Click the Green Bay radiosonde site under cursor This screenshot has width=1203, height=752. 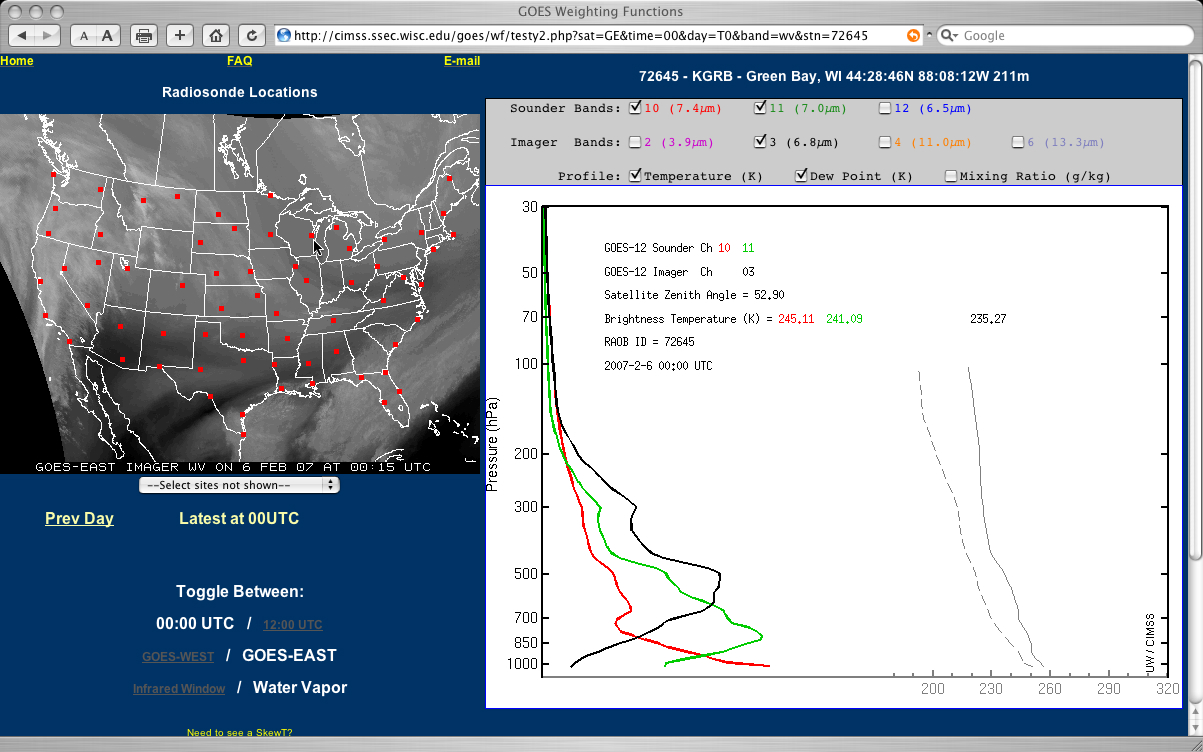point(312,237)
